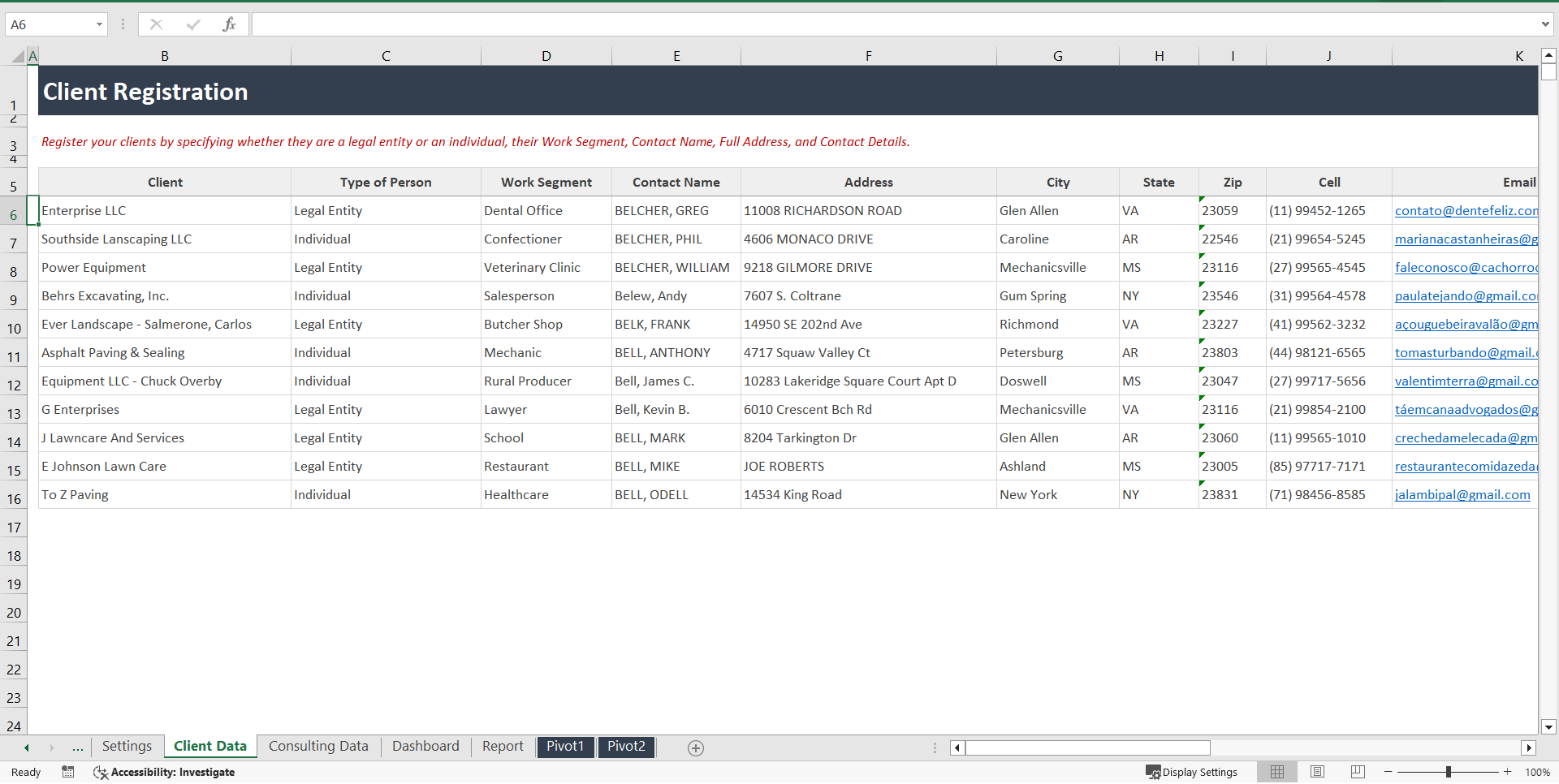The width and height of the screenshot is (1559, 784).
Task: Click vertical scrollbar up arrow
Action: click(1548, 56)
